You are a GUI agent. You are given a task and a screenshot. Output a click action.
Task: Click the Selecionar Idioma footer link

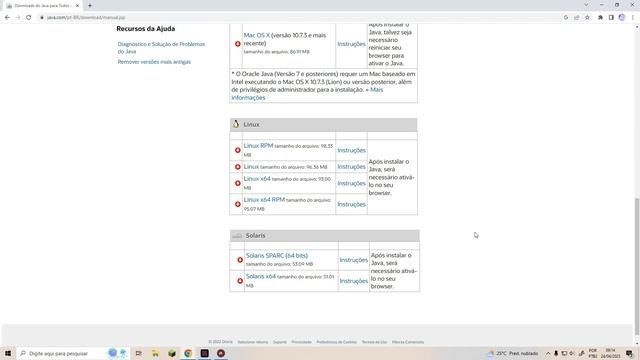[253, 342]
